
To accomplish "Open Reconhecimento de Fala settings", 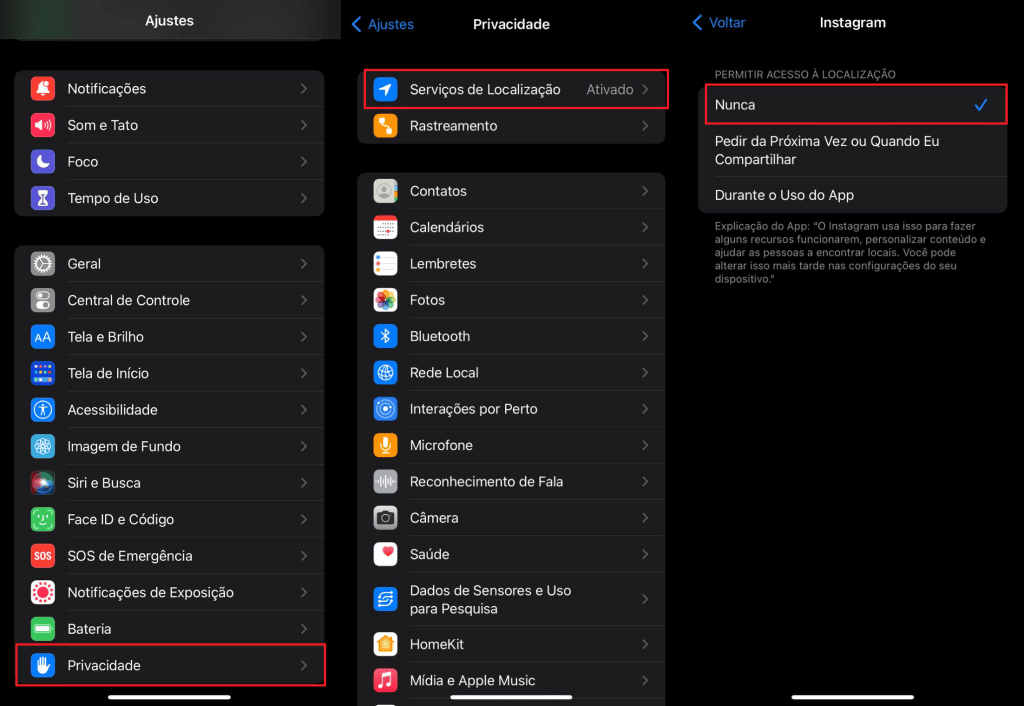I will click(511, 482).
